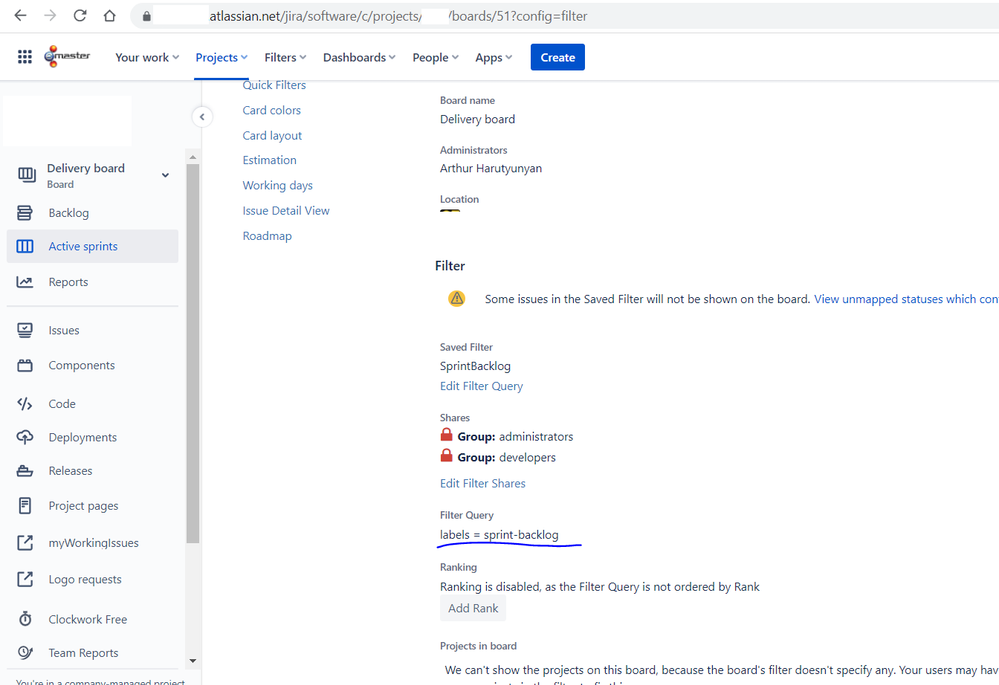Click the Clockwork Free stopwatch icon
The image size is (999, 685).
coord(25,619)
